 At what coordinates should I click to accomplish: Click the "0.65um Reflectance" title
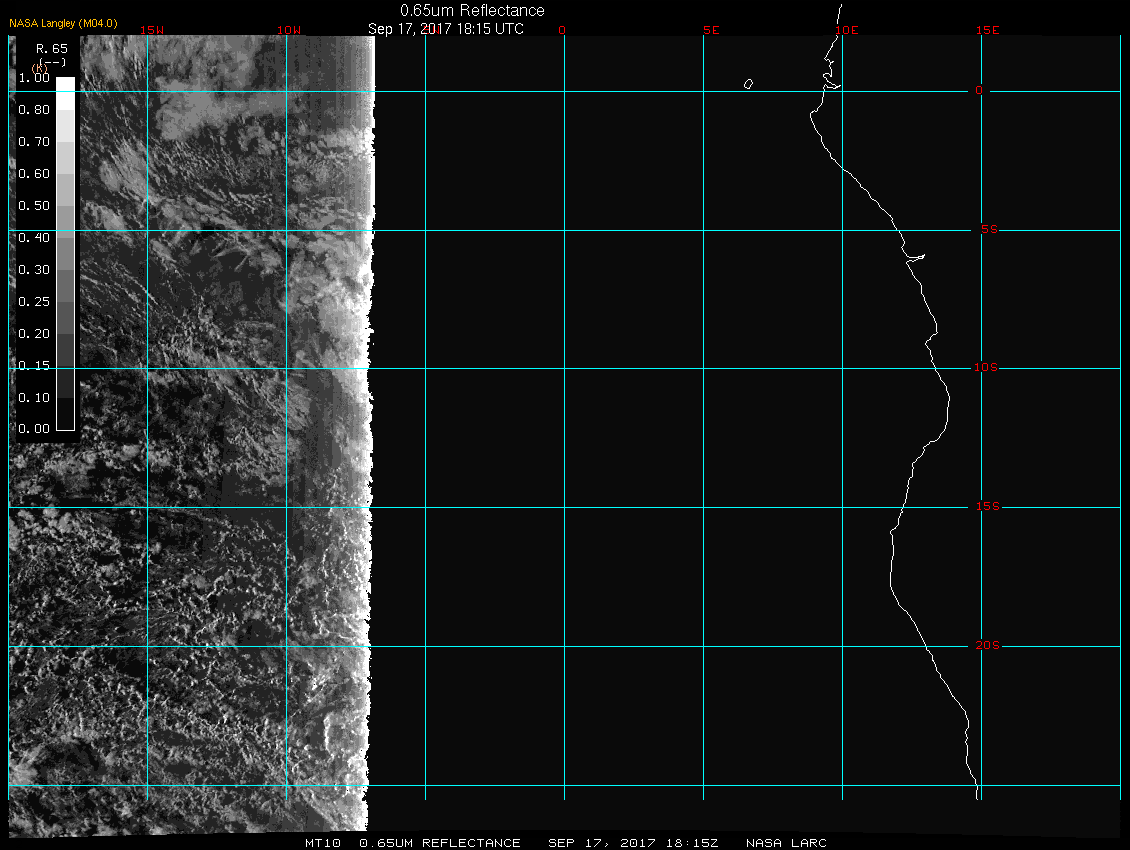[x=472, y=10]
